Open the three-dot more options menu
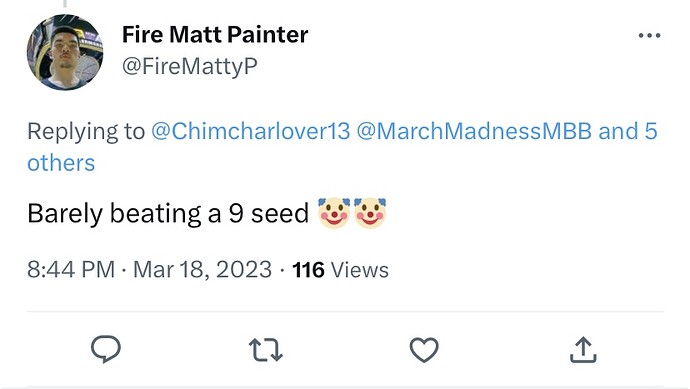The image size is (690, 389). pyautogui.click(x=650, y=35)
